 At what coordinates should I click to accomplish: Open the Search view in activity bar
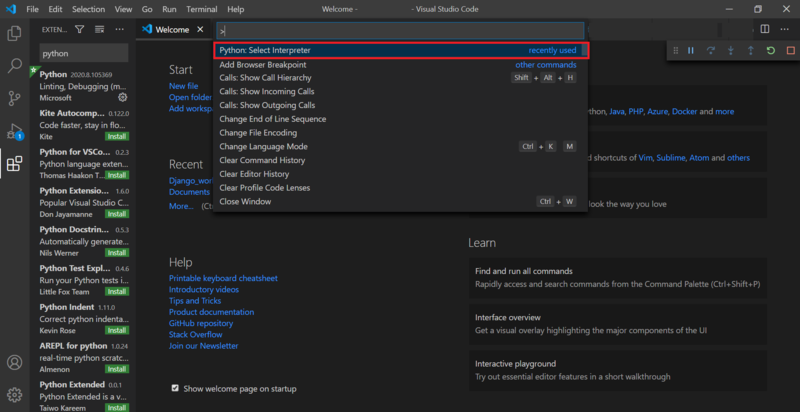click(x=14, y=66)
